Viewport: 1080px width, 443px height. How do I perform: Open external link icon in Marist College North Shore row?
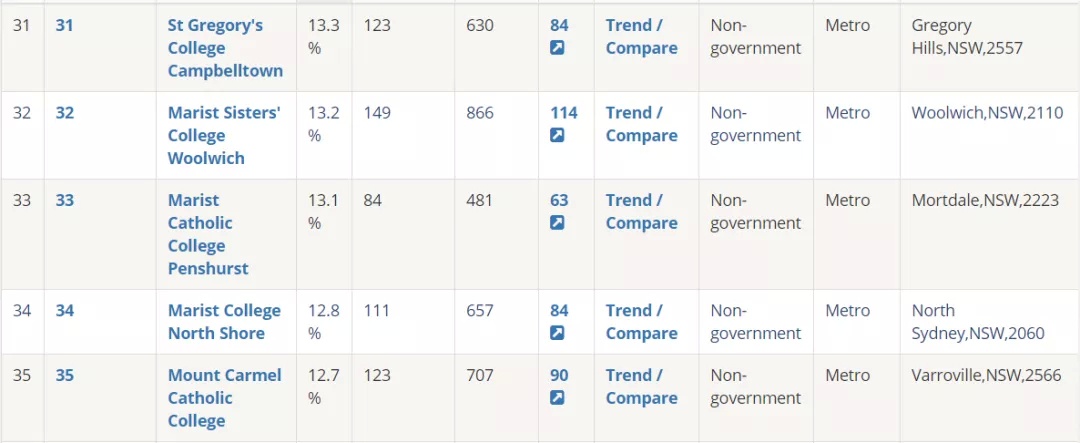tap(557, 333)
